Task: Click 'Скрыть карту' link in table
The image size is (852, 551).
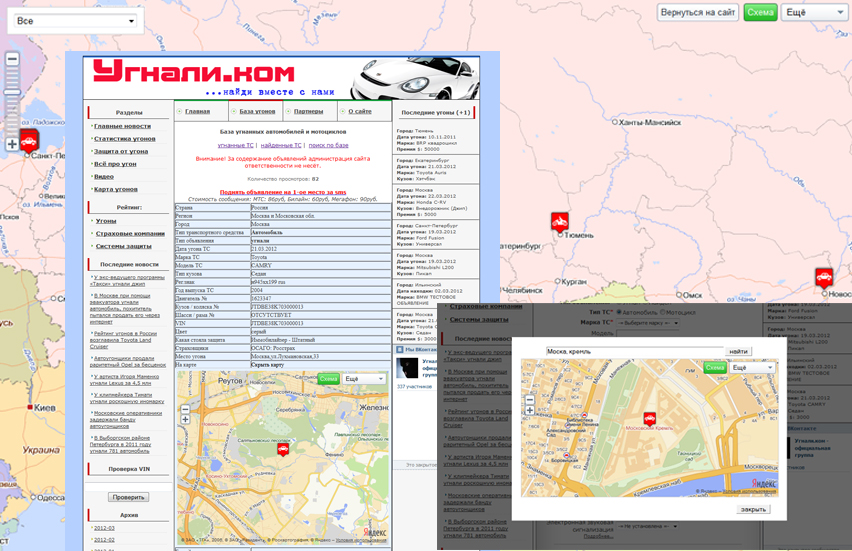Action: point(267,365)
